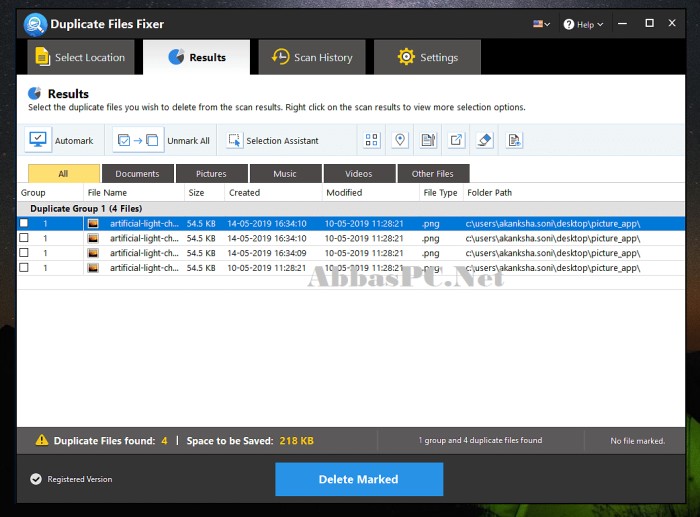Image resolution: width=700 pixels, height=517 pixels.
Task: Click the 'Space to be Saved: 218 KB' text
Action: click(250, 441)
